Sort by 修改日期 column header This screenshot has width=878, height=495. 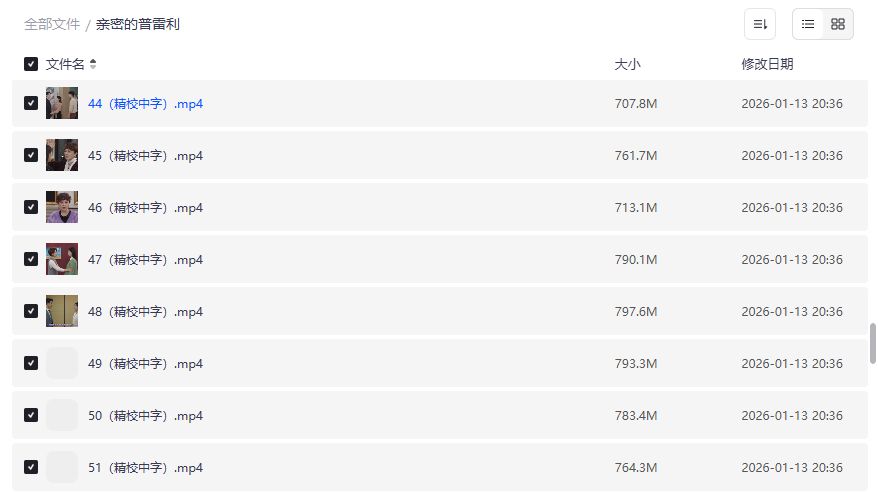(x=767, y=64)
